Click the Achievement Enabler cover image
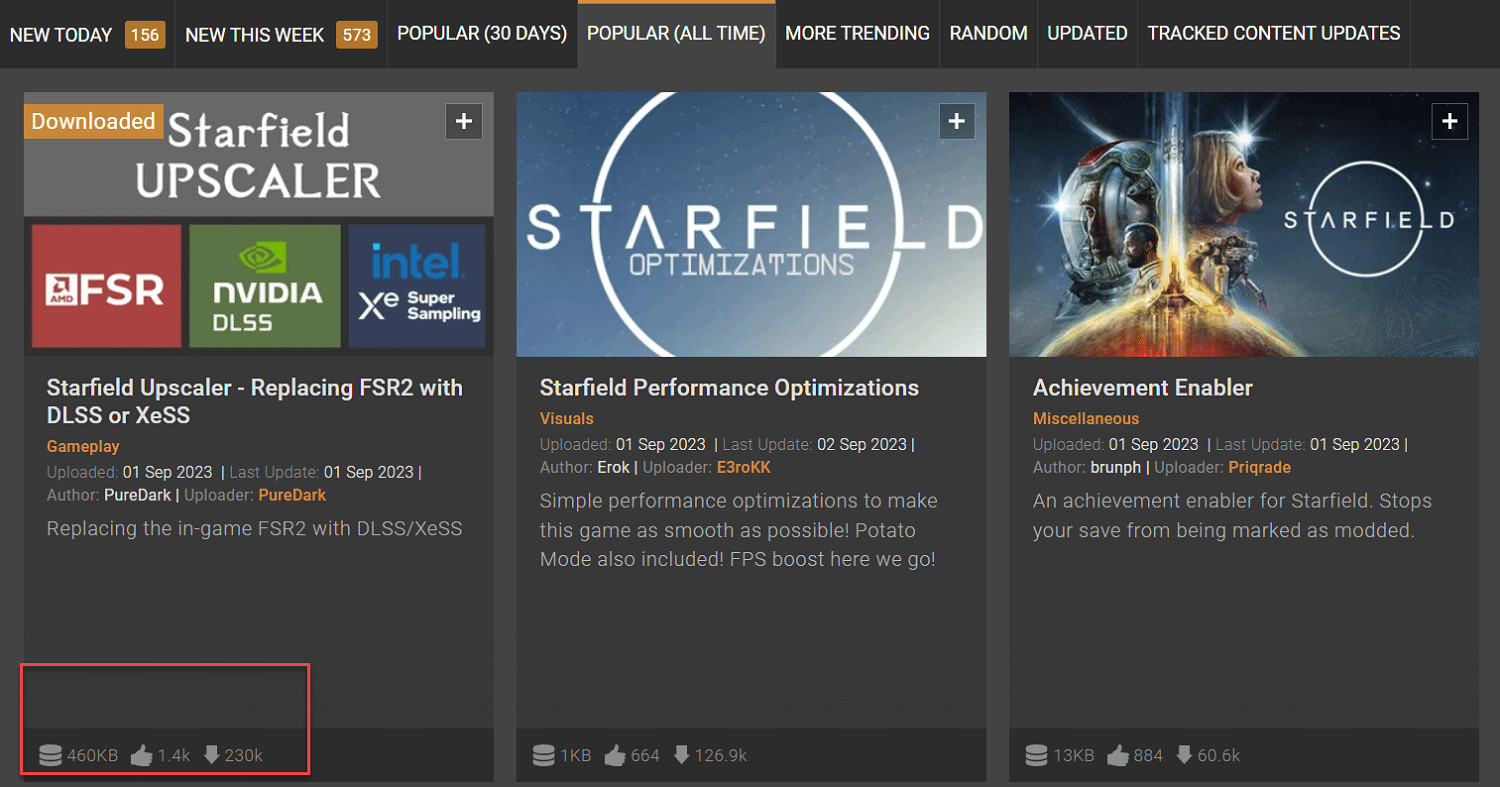The image size is (1500, 787). (x=1243, y=224)
